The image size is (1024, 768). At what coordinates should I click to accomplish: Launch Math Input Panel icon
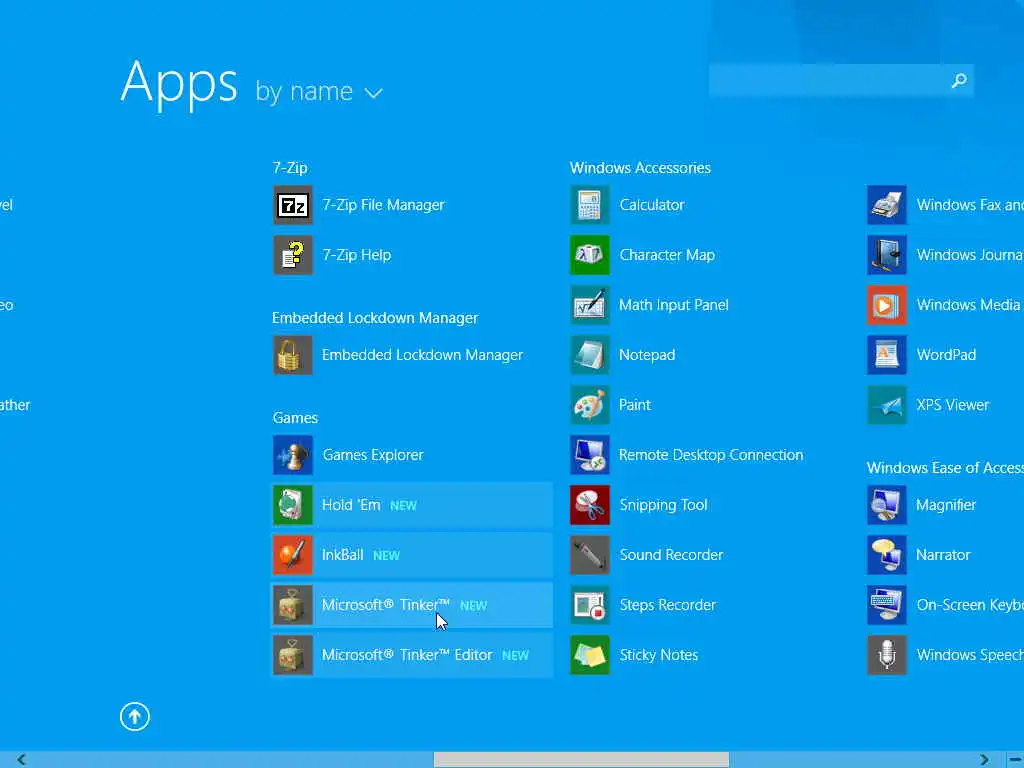[590, 305]
